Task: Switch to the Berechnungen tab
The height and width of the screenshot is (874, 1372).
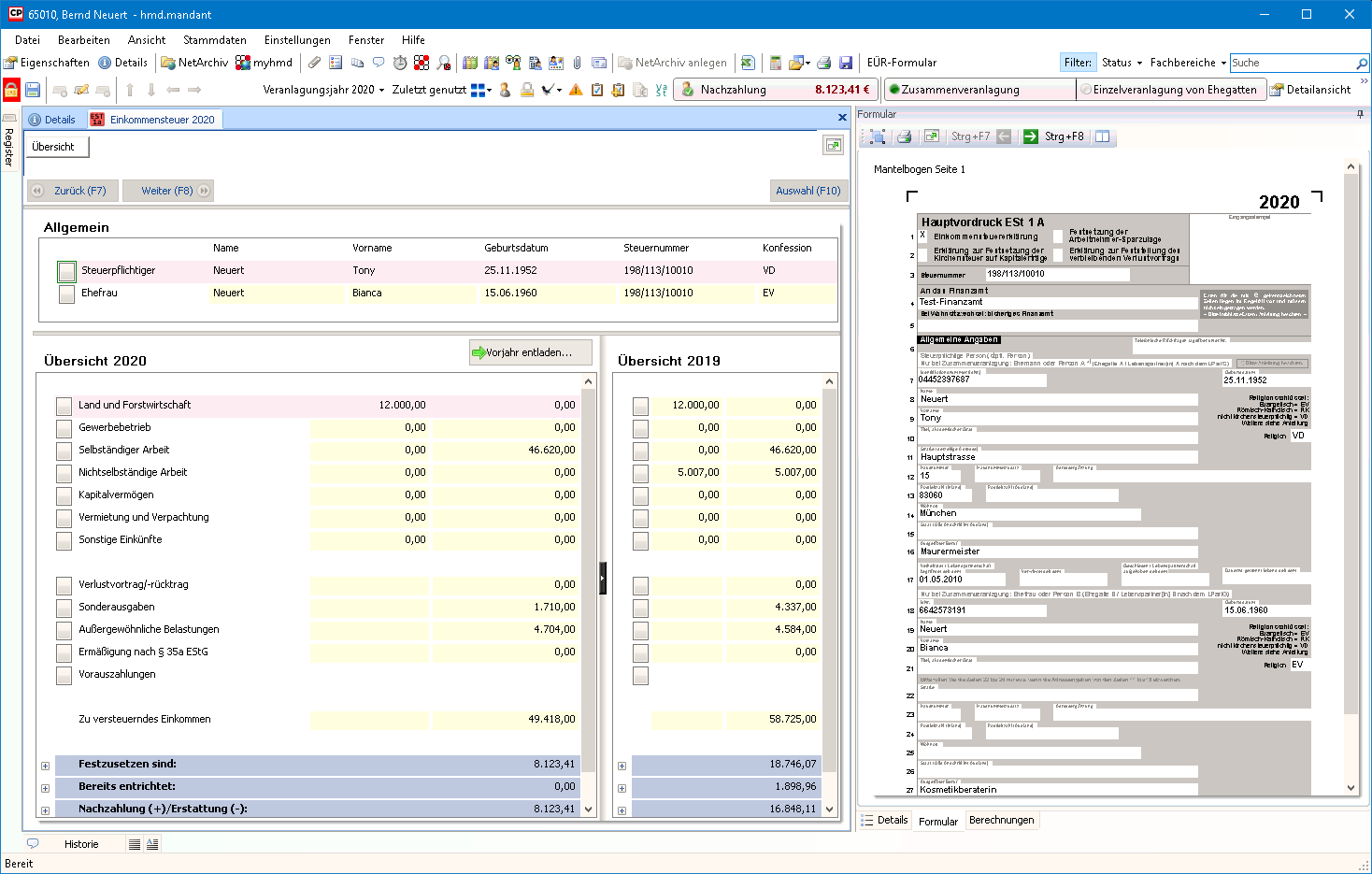Action: pos(1001,821)
